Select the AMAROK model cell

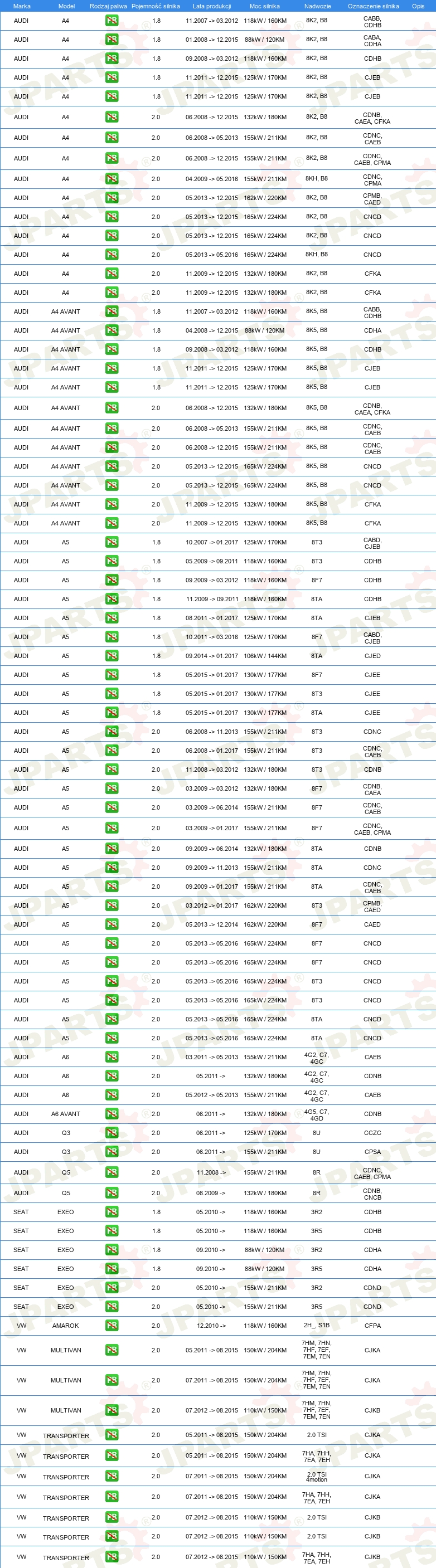point(66,1326)
